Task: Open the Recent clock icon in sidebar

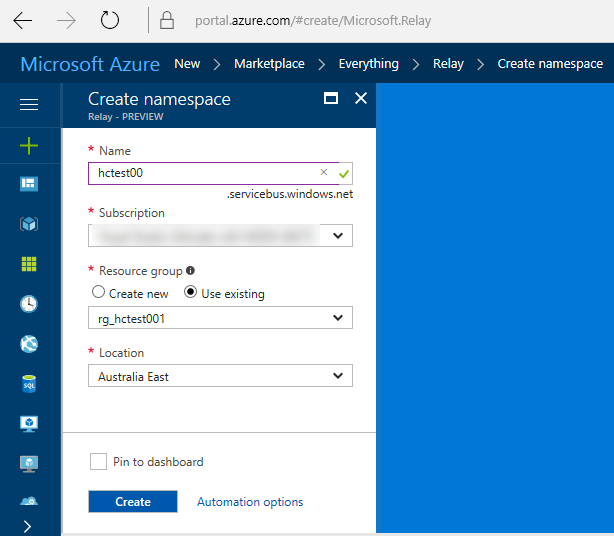Action: coord(29,304)
